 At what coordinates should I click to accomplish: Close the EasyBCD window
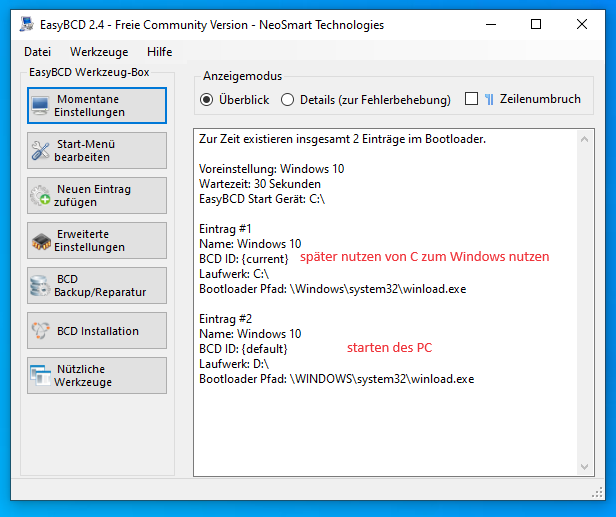(582, 24)
